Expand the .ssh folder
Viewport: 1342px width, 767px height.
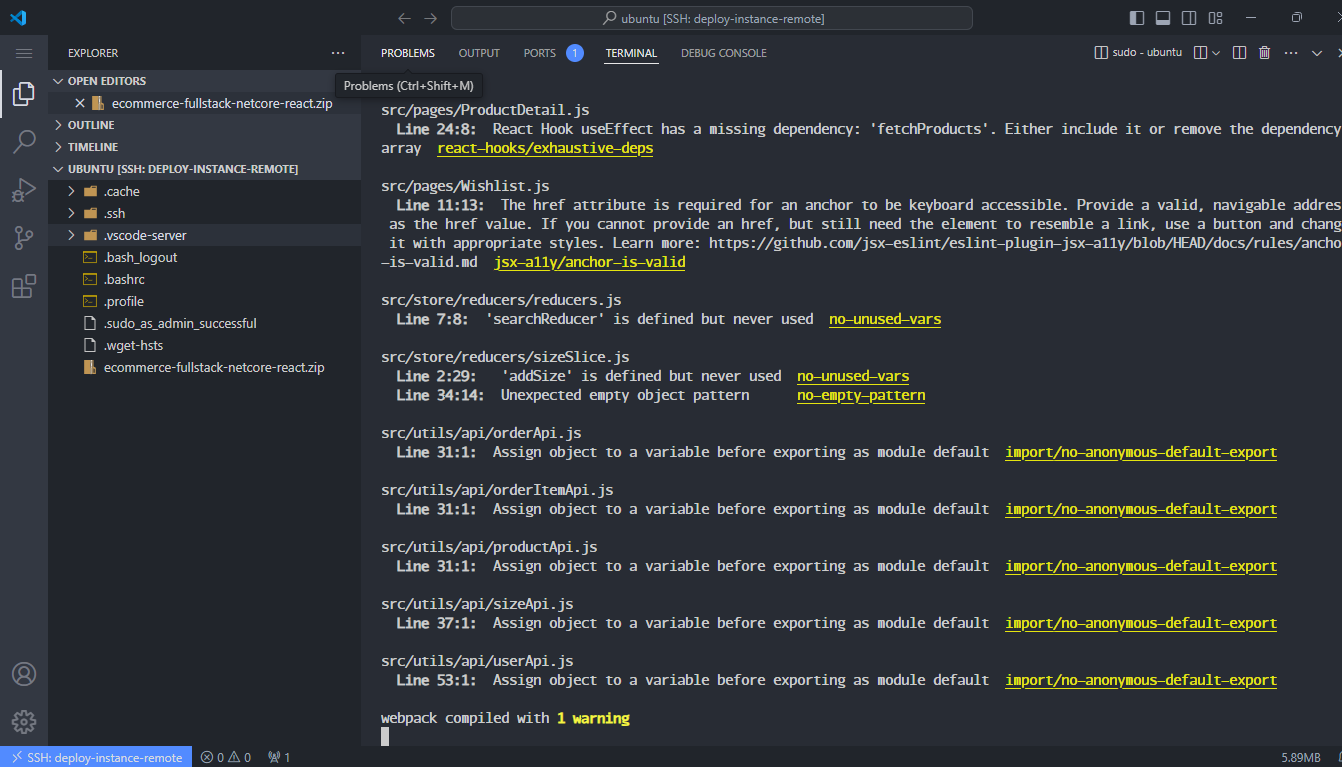(204, 213)
